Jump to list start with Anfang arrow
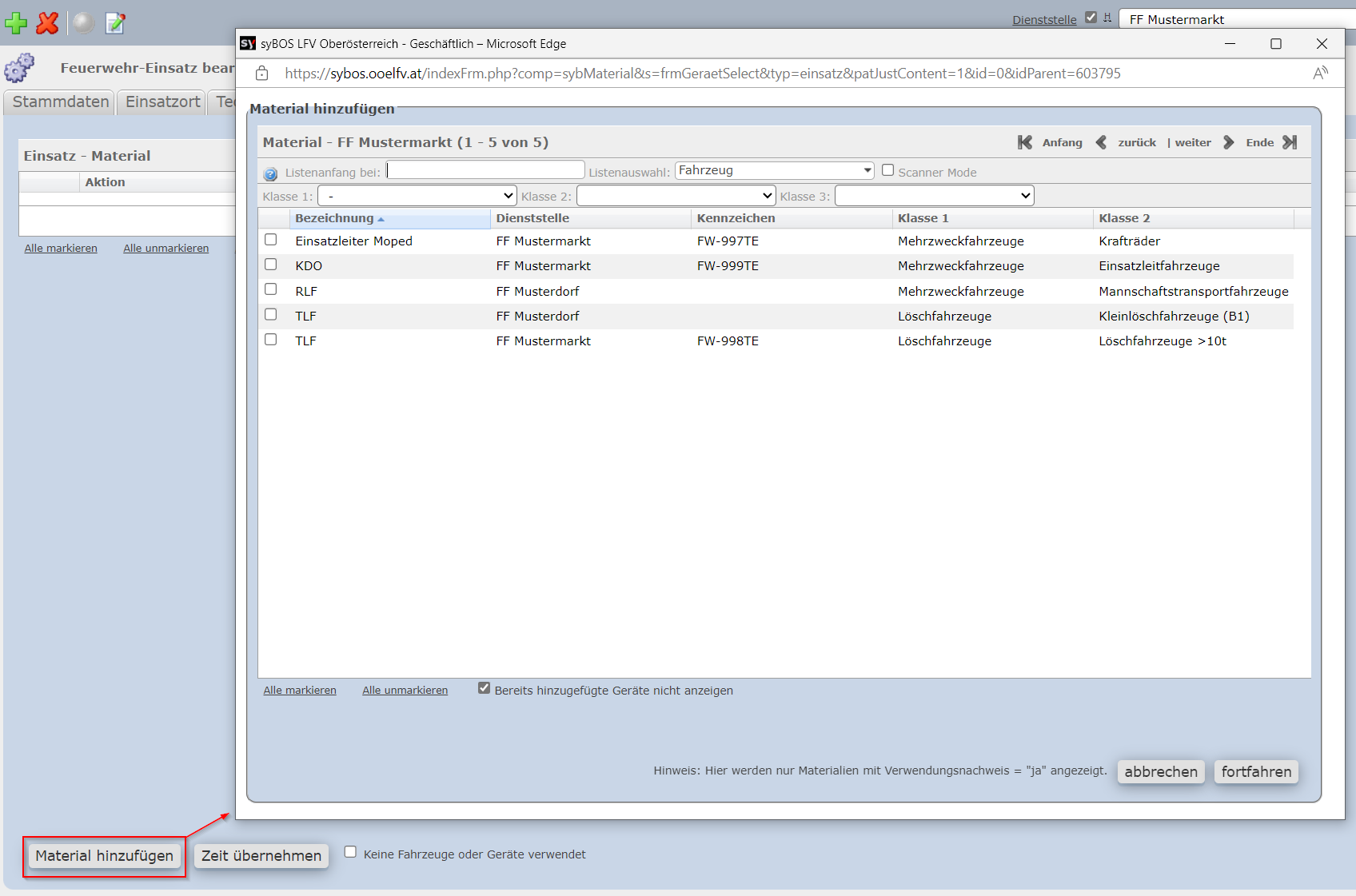Screen dimensions: 1356x896 [x=1025, y=142]
